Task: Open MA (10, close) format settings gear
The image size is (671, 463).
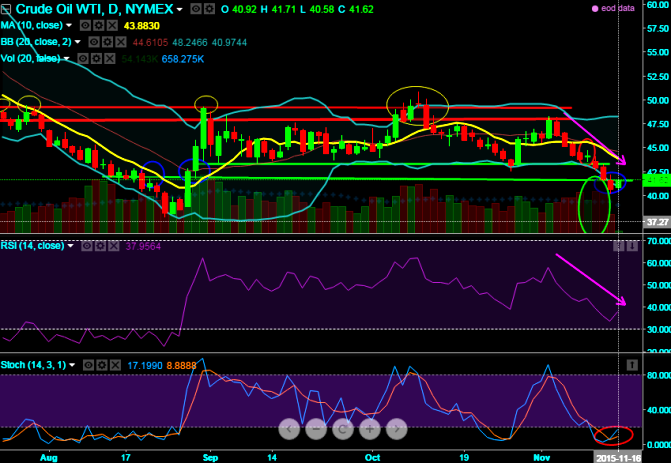Action: pyautogui.click(x=99, y=26)
